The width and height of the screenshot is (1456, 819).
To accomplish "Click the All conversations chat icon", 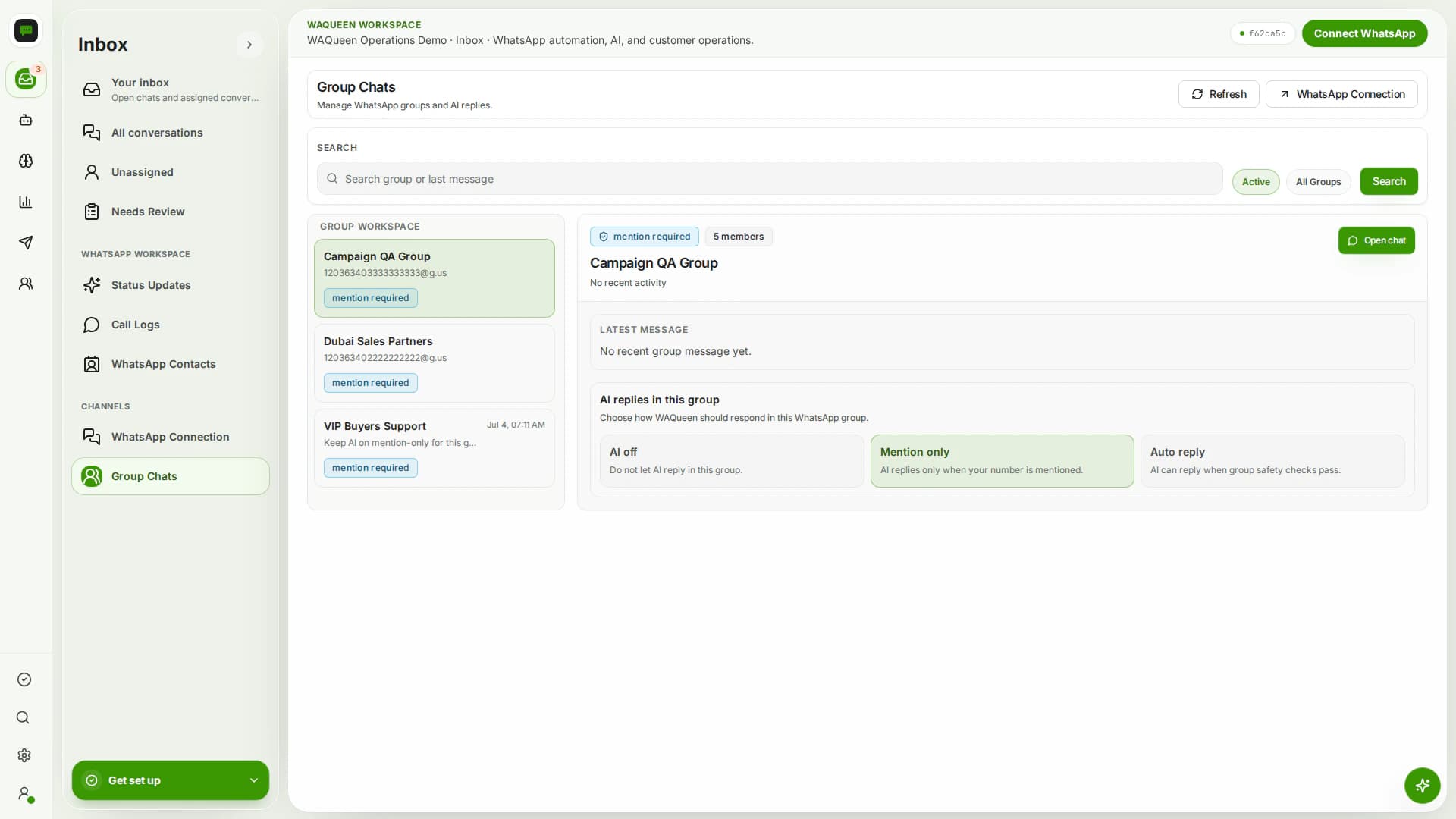I will [92, 133].
